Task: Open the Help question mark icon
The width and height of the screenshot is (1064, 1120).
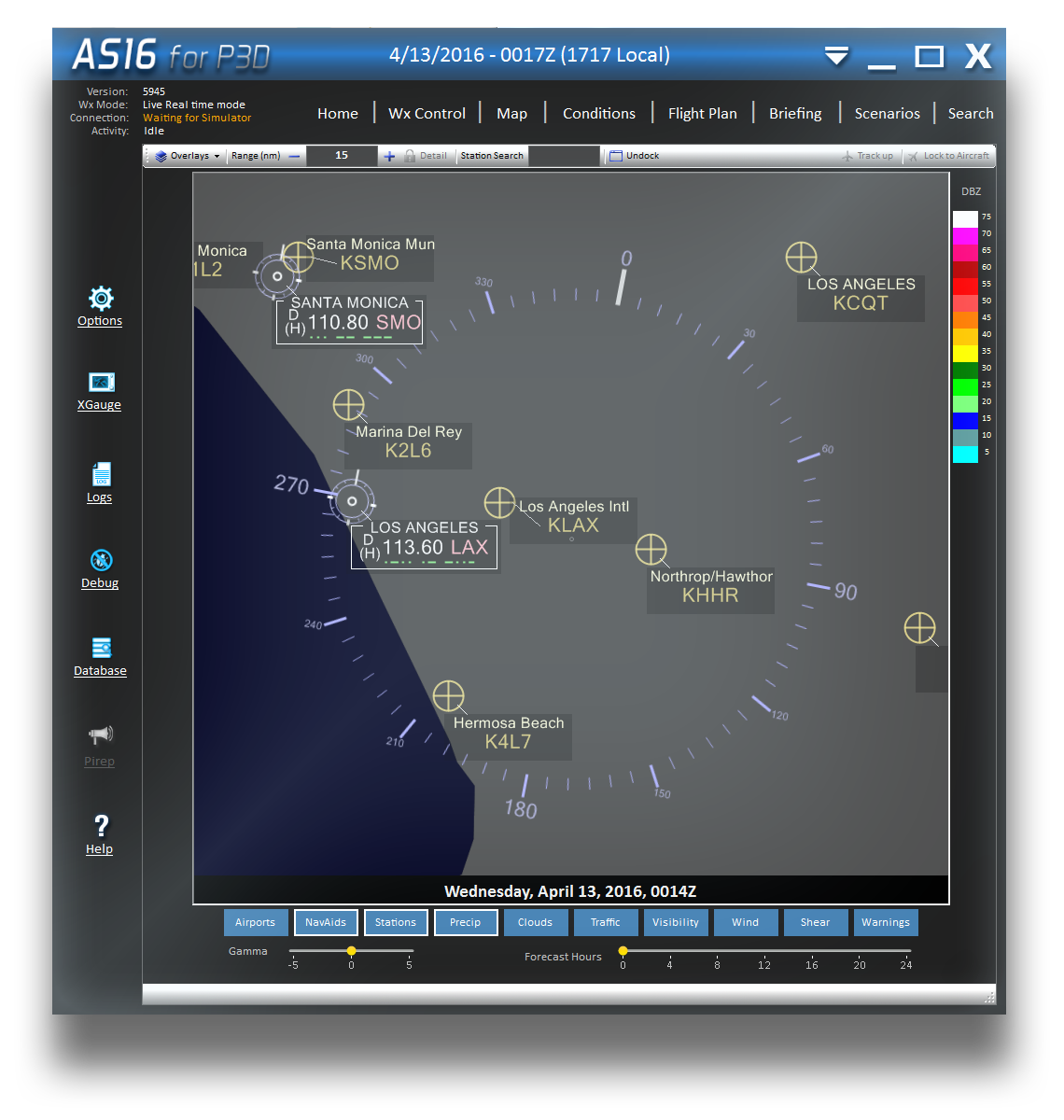Action: 101,825
